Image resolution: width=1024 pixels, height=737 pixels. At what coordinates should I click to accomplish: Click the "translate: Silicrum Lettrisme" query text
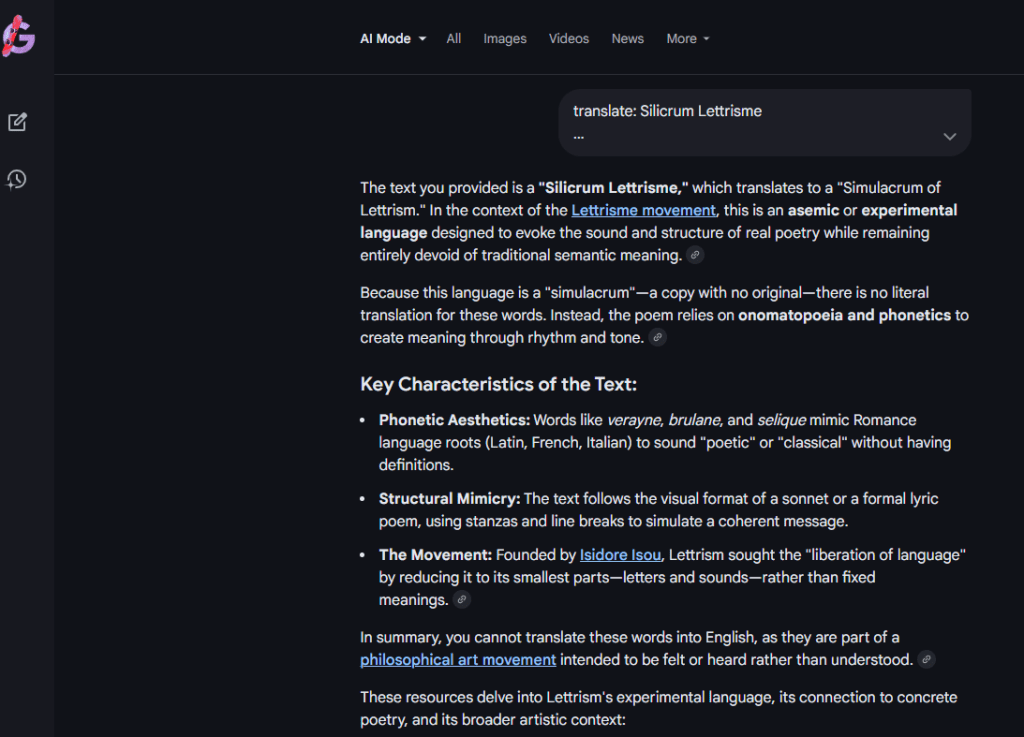click(667, 111)
